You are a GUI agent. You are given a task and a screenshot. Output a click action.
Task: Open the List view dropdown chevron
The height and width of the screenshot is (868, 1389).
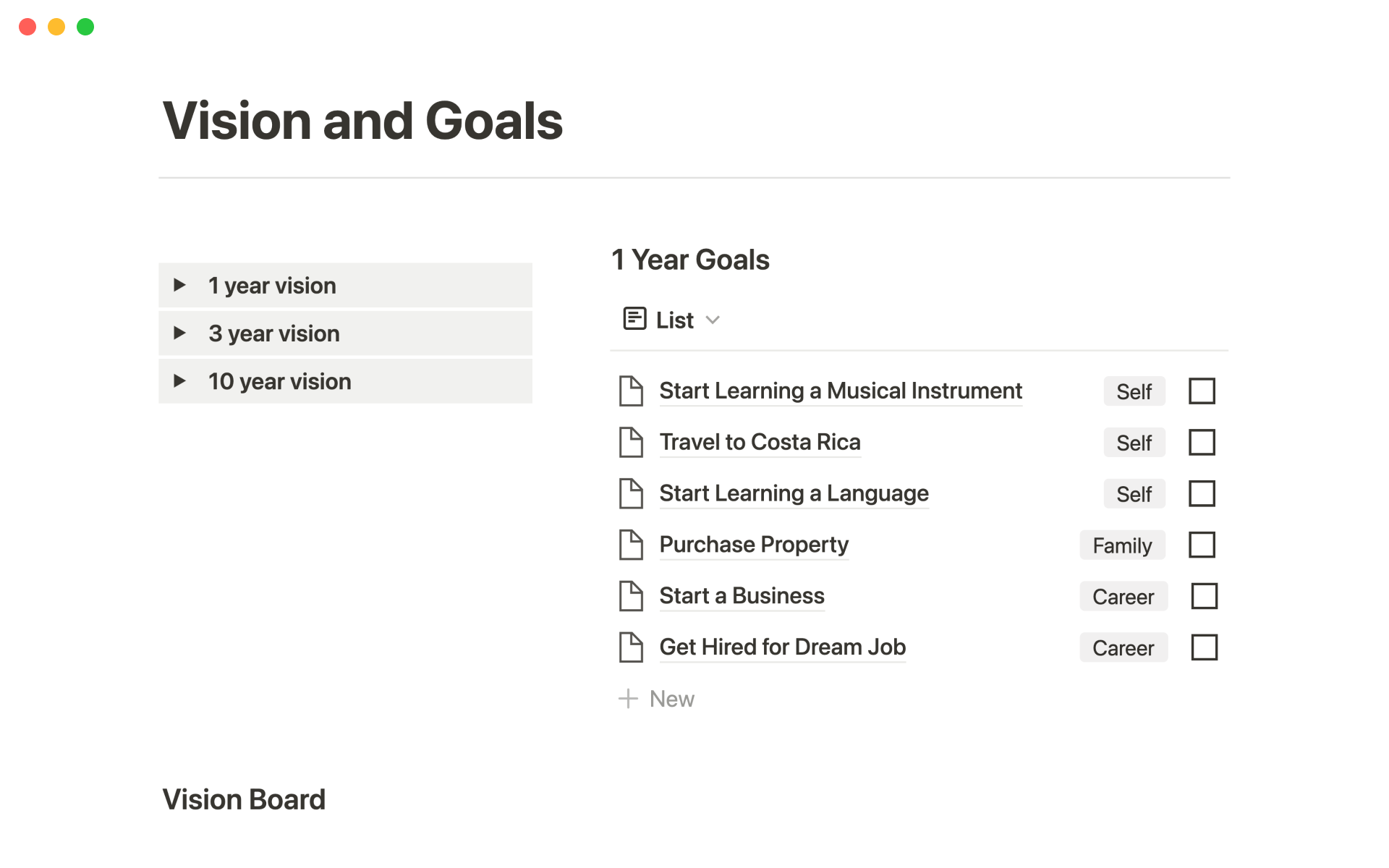(713, 320)
